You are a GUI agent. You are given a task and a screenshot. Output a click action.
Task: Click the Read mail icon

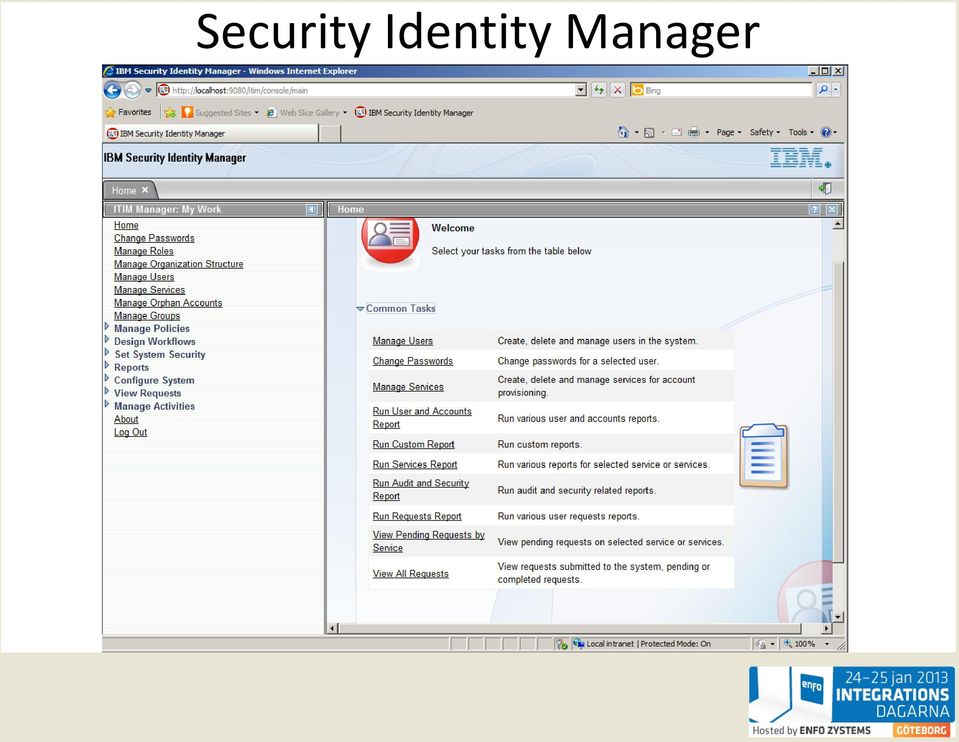click(x=676, y=132)
